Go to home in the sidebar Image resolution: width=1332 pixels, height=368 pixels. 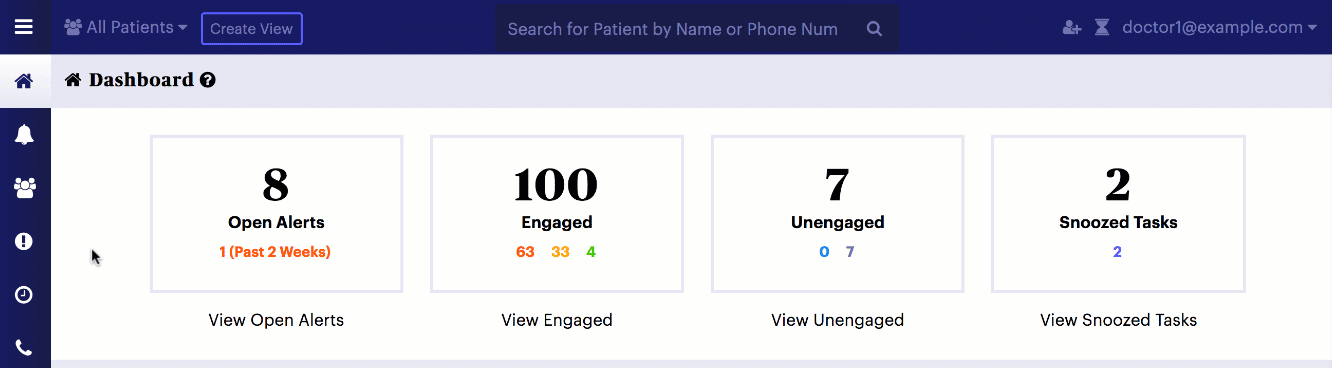point(24,81)
